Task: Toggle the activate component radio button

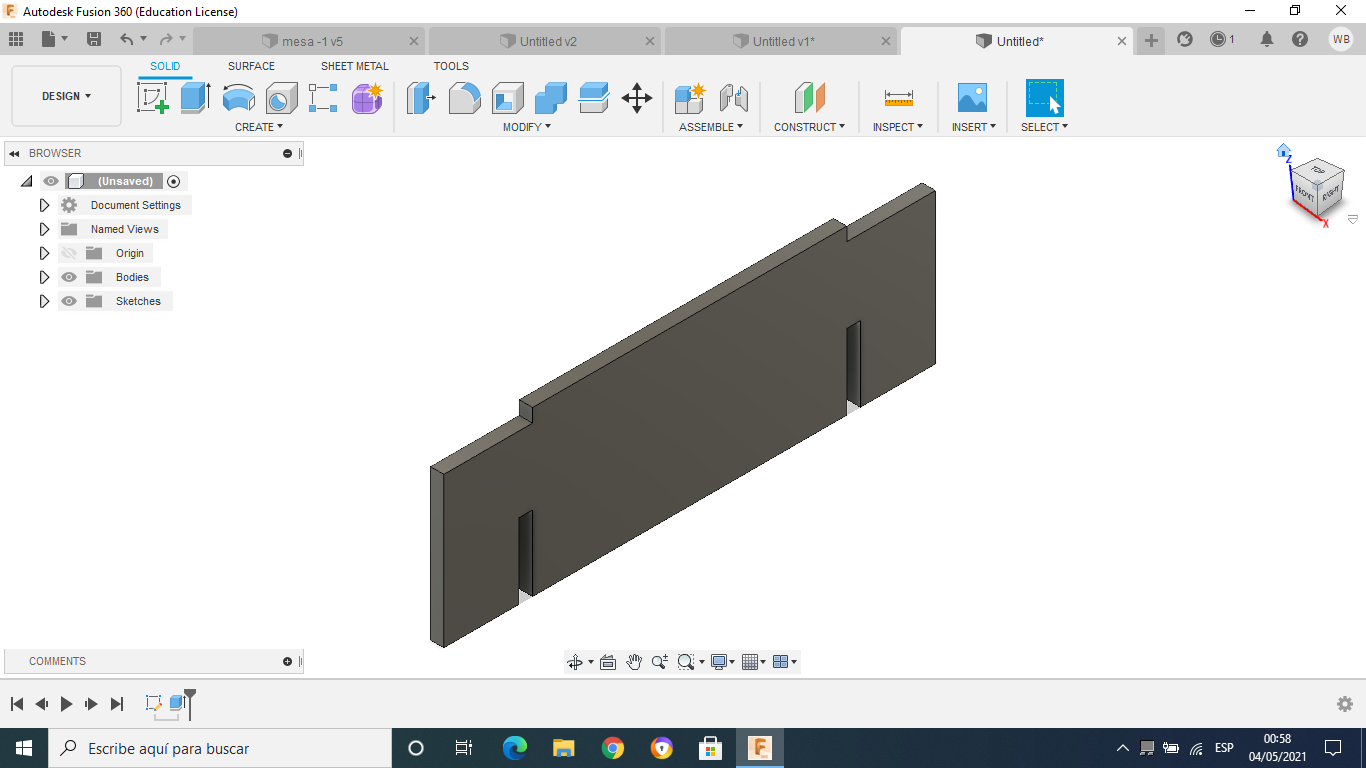Action: coord(174,181)
